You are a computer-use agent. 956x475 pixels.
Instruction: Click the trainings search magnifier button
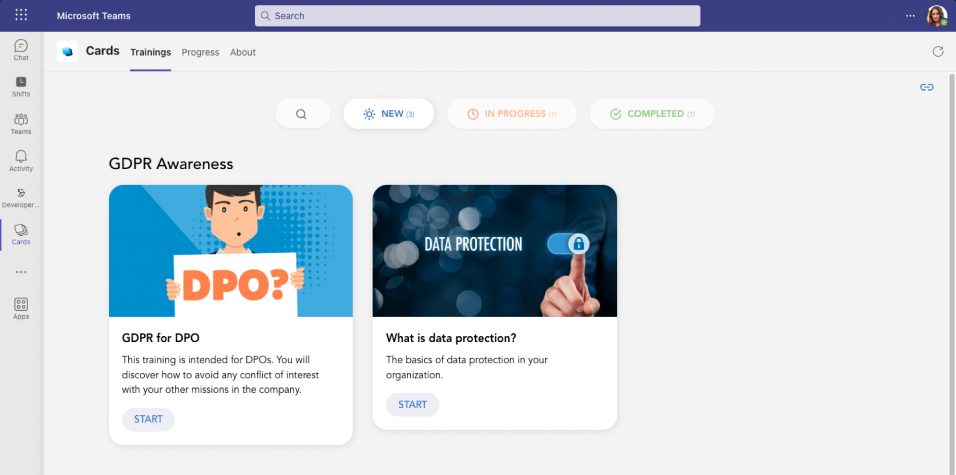302,113
